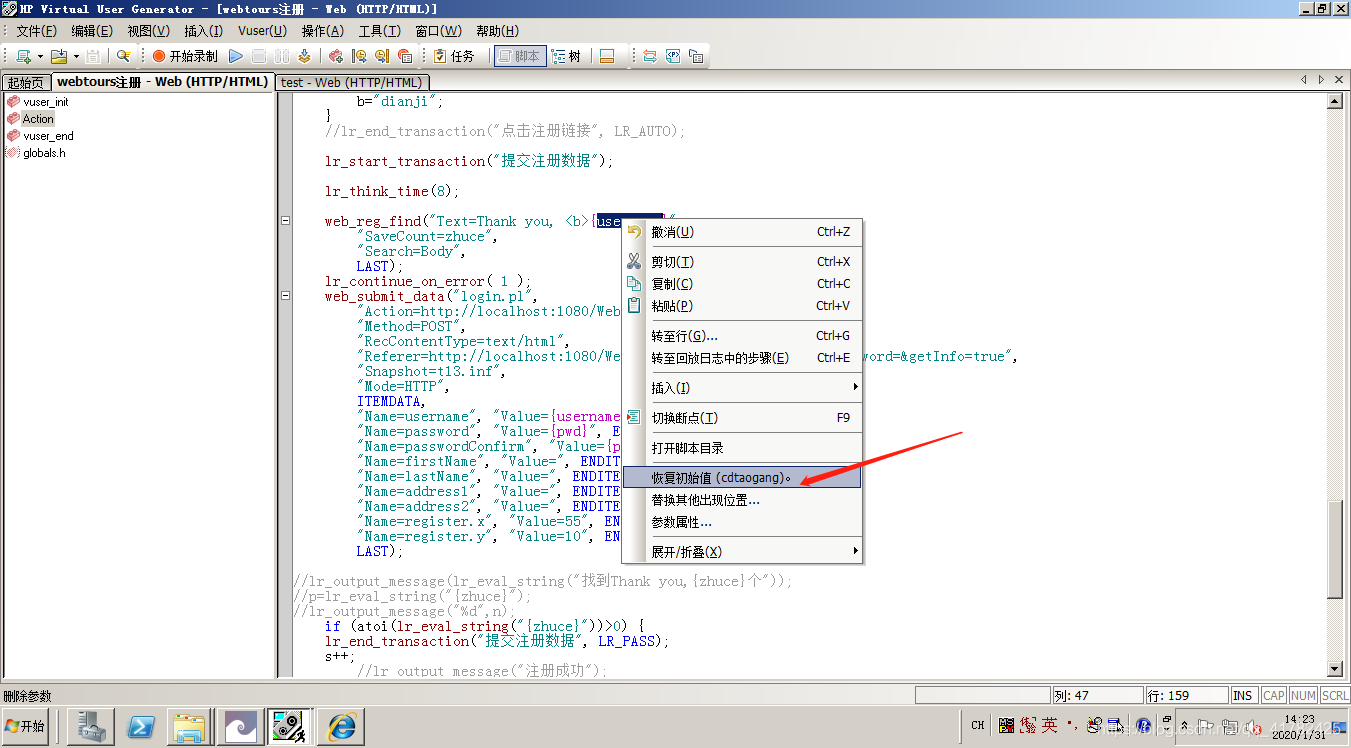Switch to test - Web (HTTP/HTML) tab
The width and height of the screenshot is (1351, 748).
point(353,82)
